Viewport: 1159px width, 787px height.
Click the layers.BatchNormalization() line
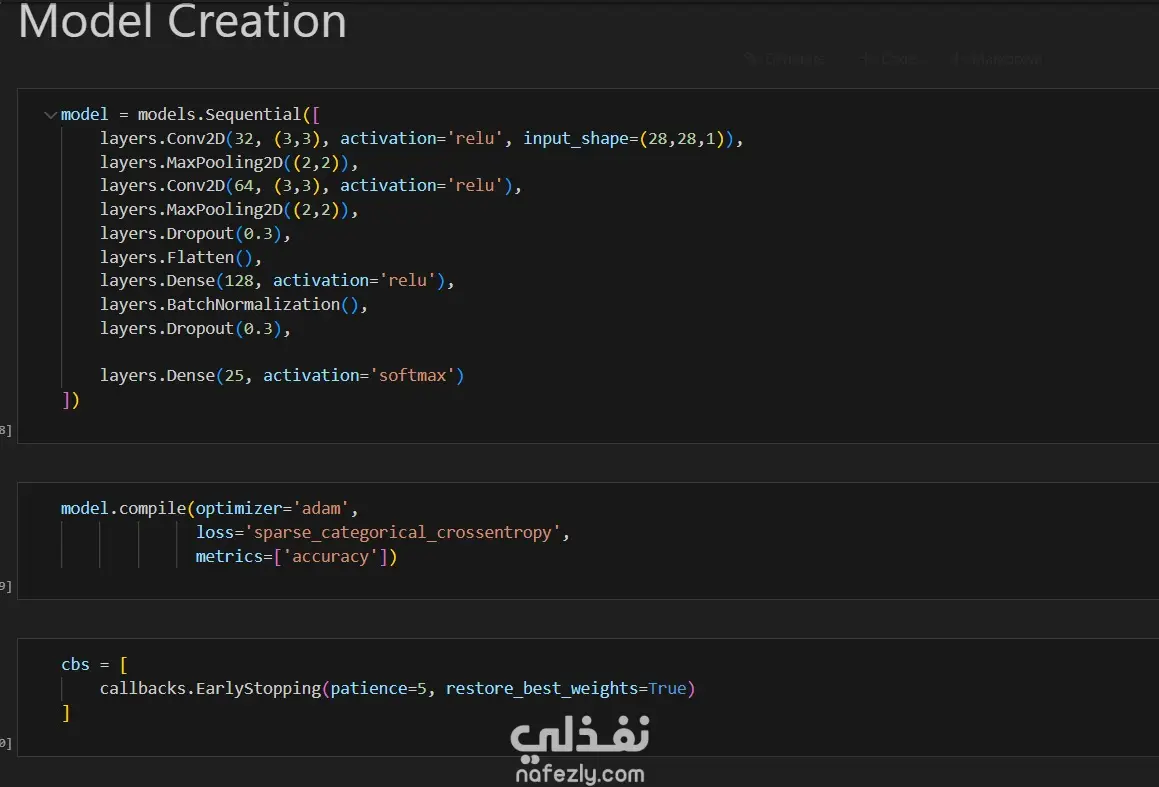click(x=234, y=304)
